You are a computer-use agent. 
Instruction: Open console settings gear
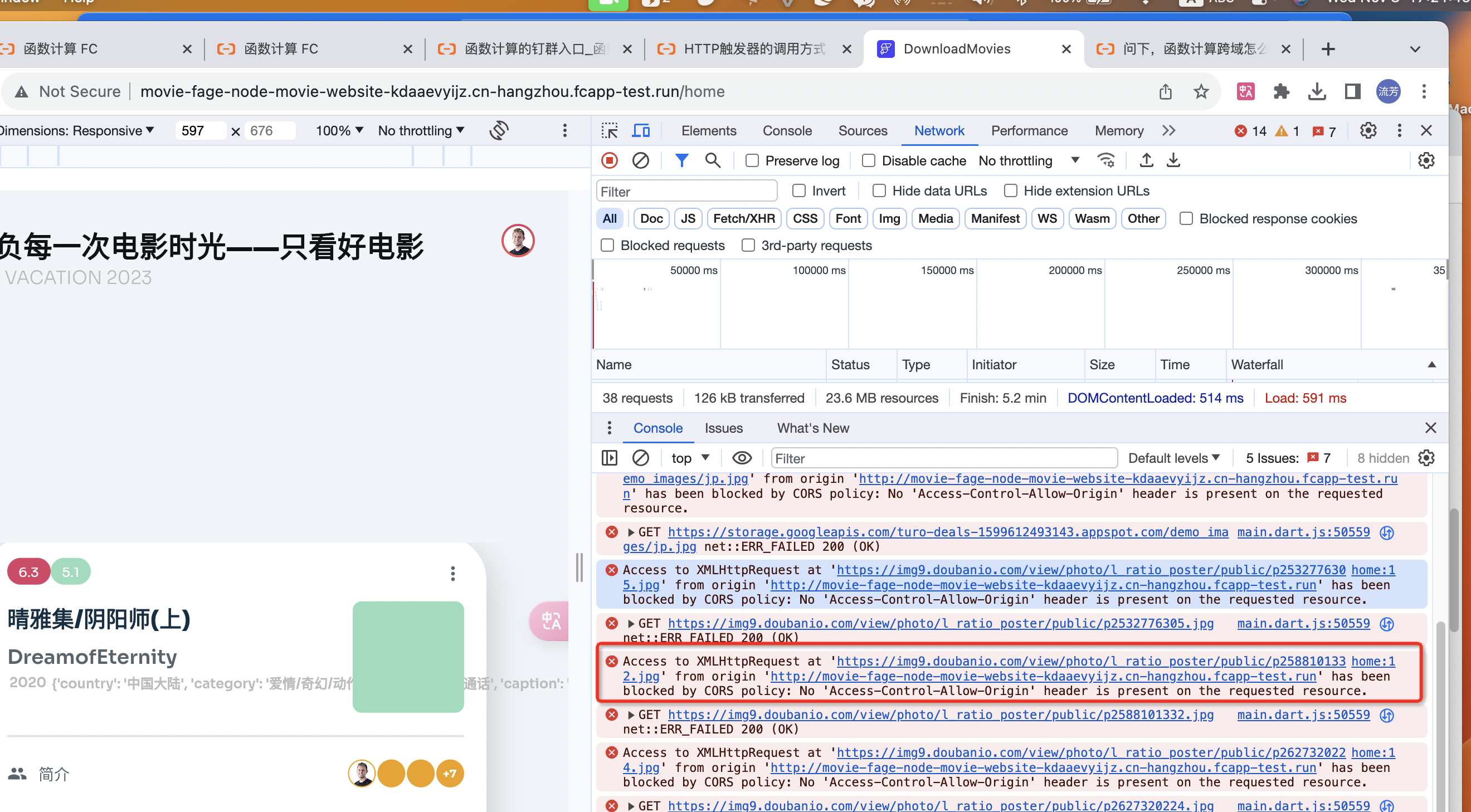coord(1426,458)
